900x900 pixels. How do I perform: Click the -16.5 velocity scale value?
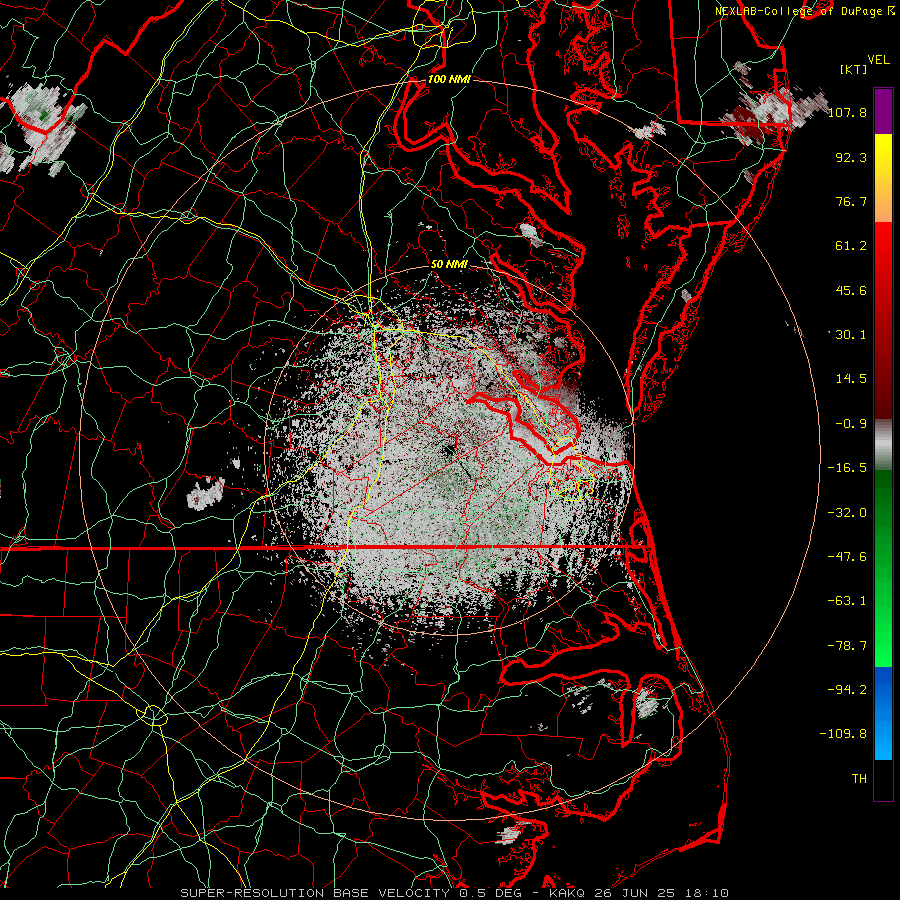(x=847, y=468)
